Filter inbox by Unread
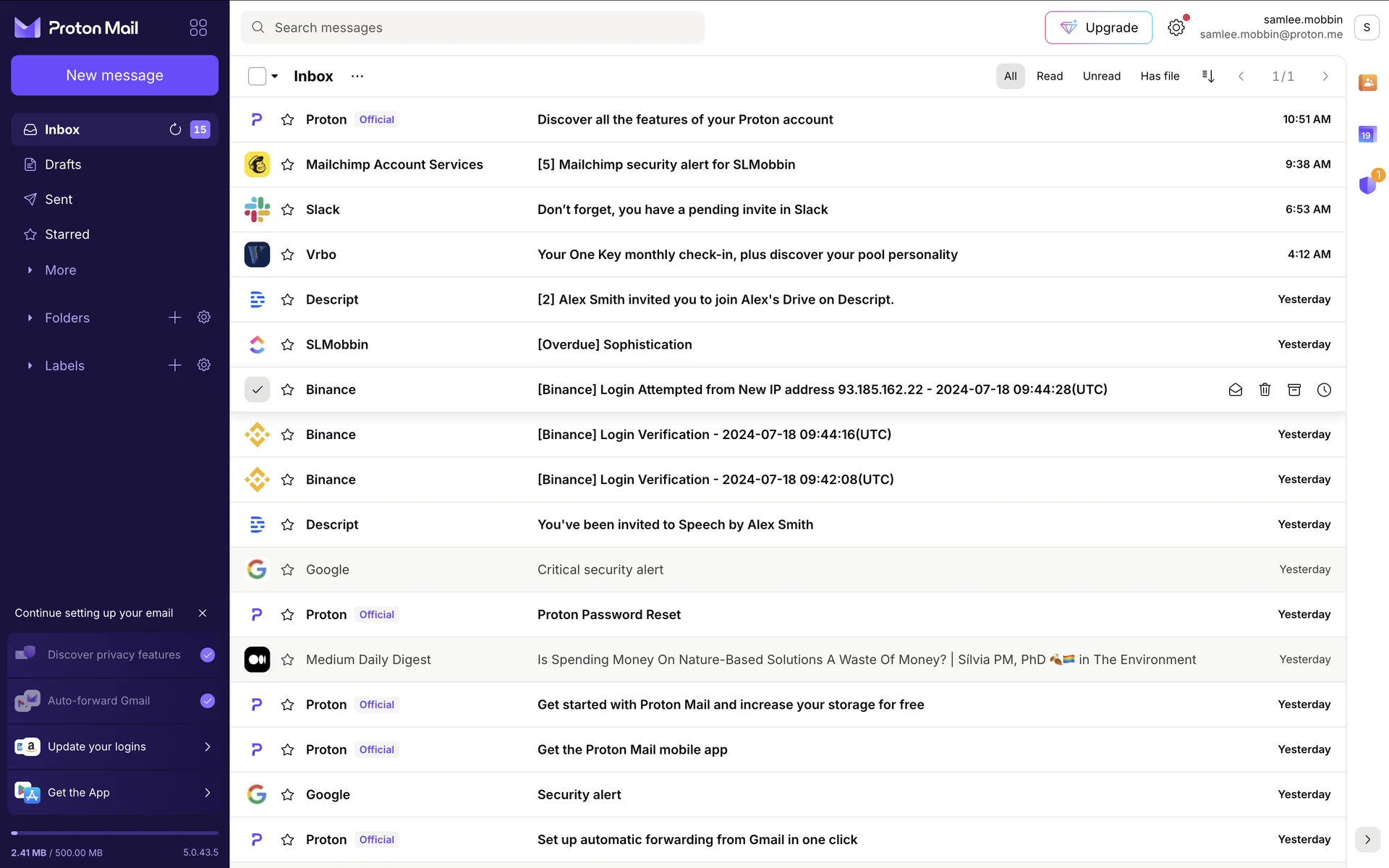 click(x=1101, y=76)
